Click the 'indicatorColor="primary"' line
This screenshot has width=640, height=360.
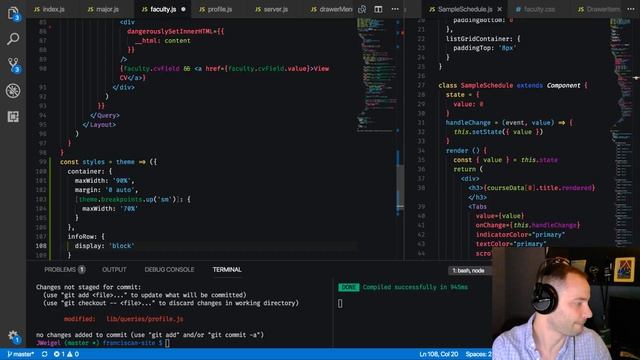[520, 235]
